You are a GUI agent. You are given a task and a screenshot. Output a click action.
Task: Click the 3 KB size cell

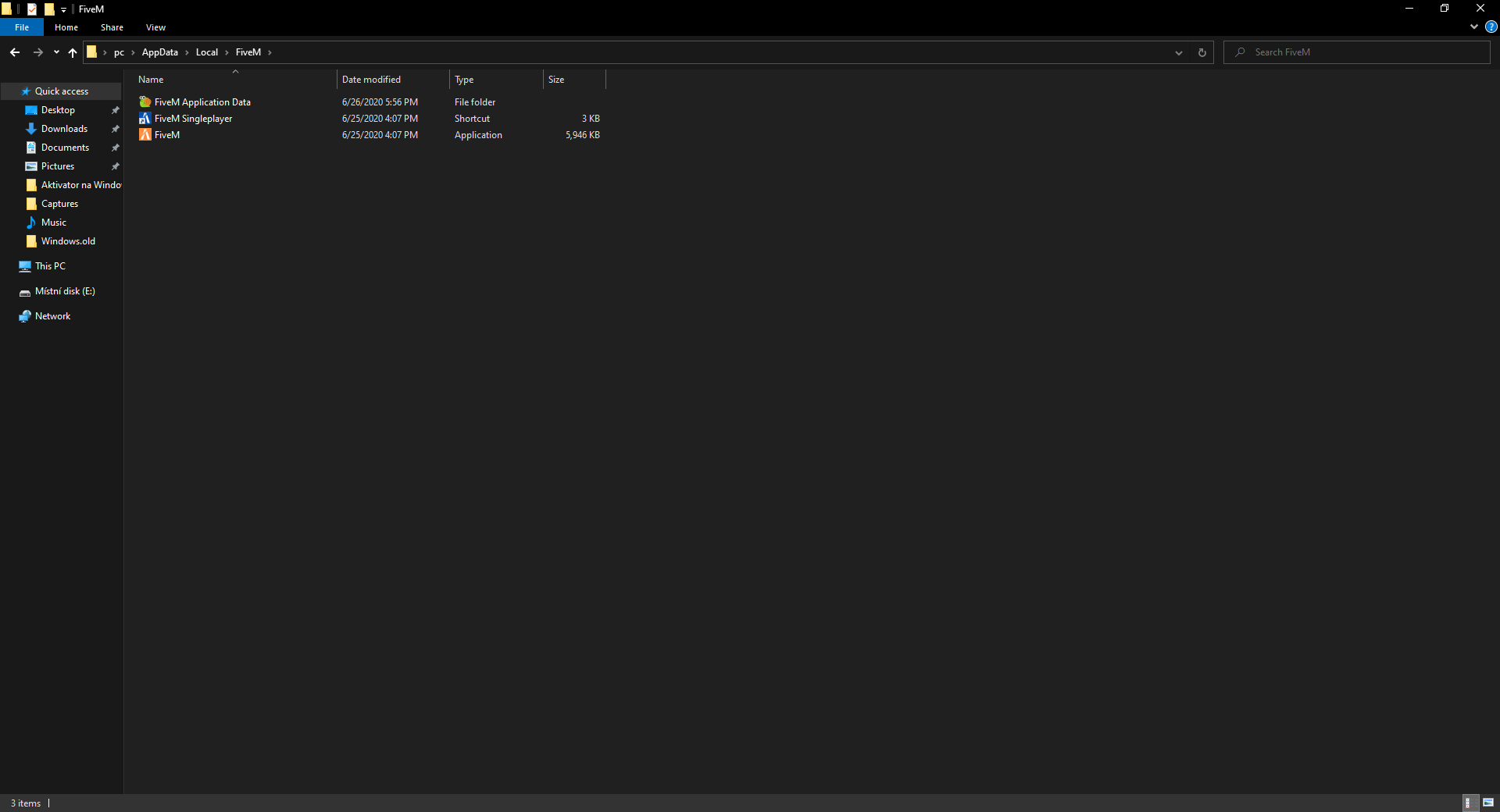coord(591,119)
